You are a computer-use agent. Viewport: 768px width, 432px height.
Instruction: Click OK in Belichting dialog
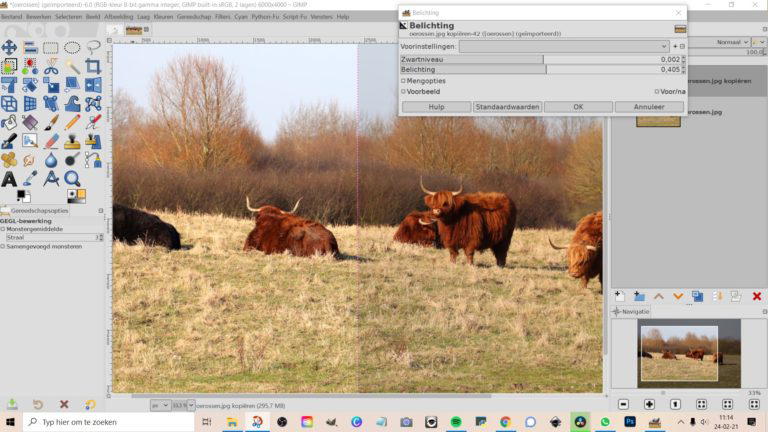pyautogui.click(x=578, y=107)
